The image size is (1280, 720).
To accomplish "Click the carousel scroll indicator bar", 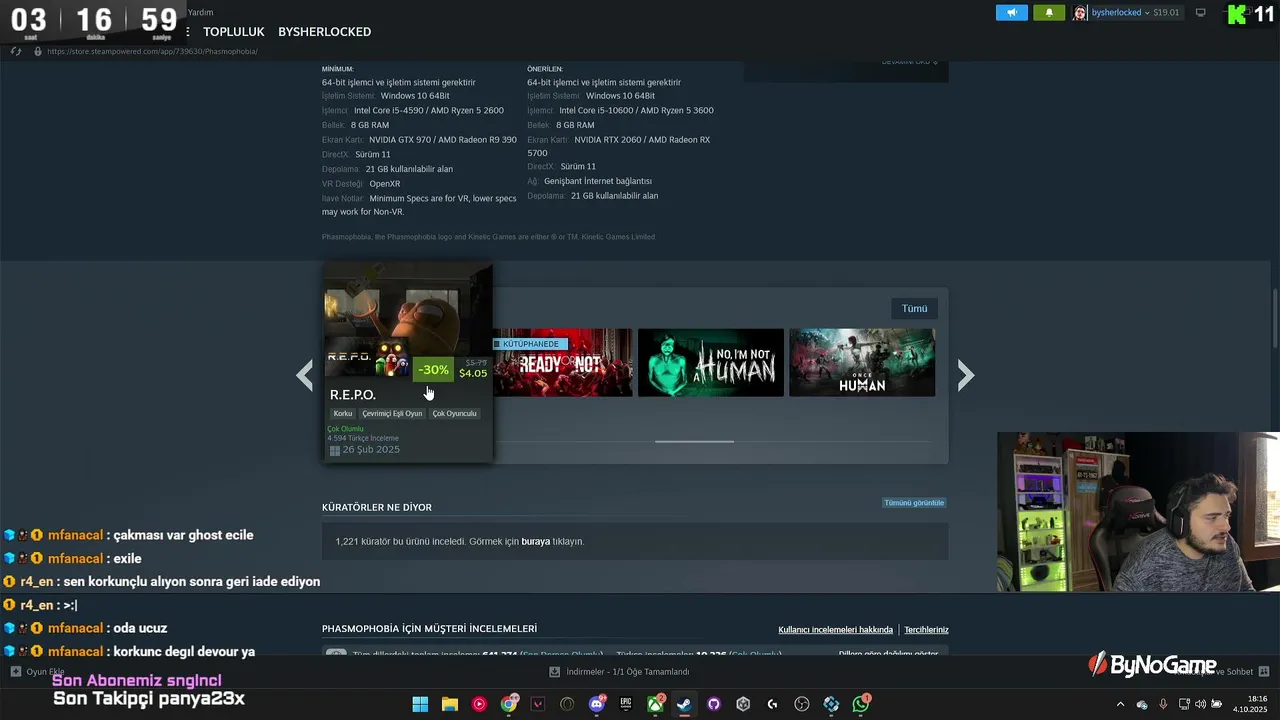I will (694, 441).
